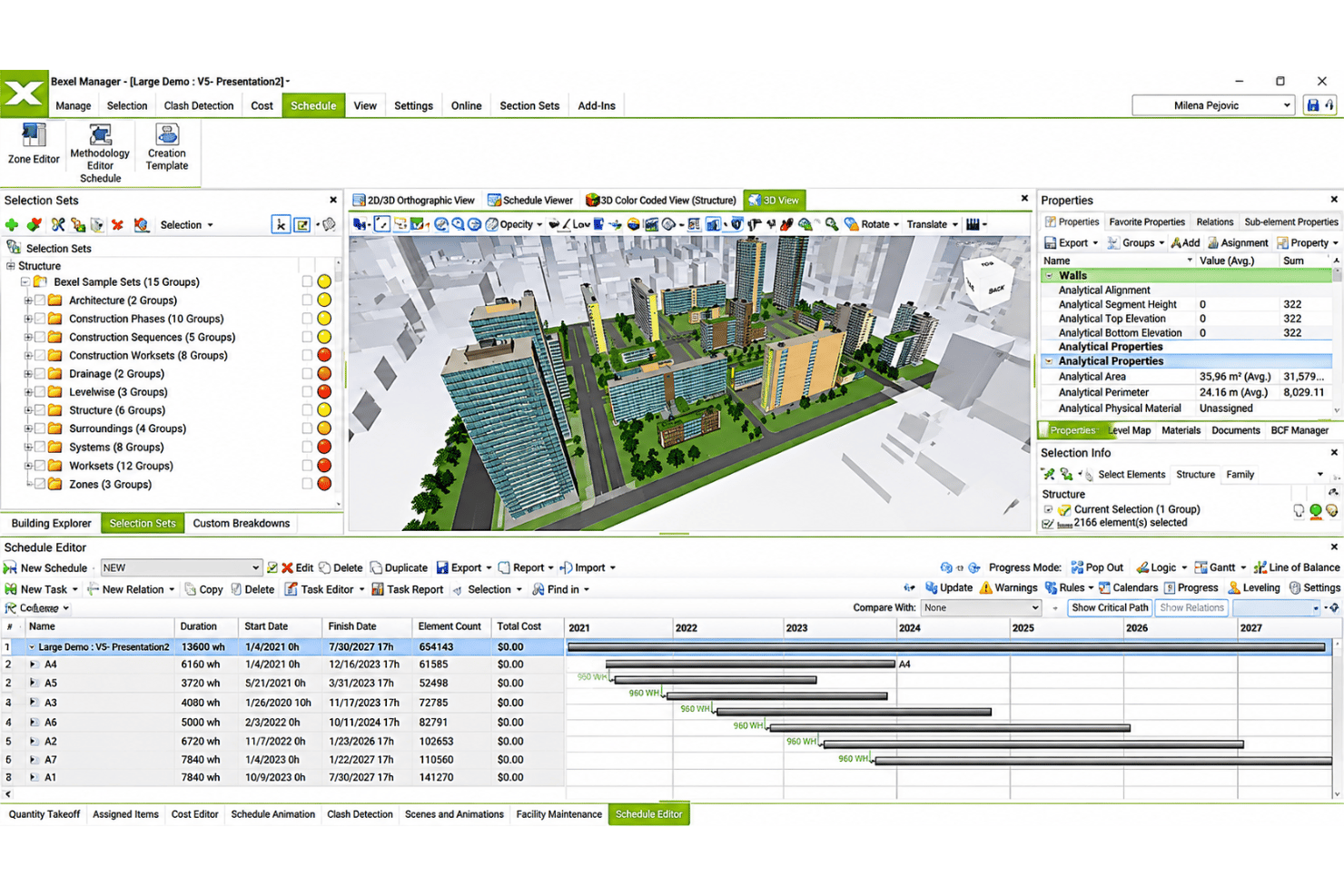Click the Update schedule button
The height and width of the screenshot is (896, 1344).
pos(949,588)
